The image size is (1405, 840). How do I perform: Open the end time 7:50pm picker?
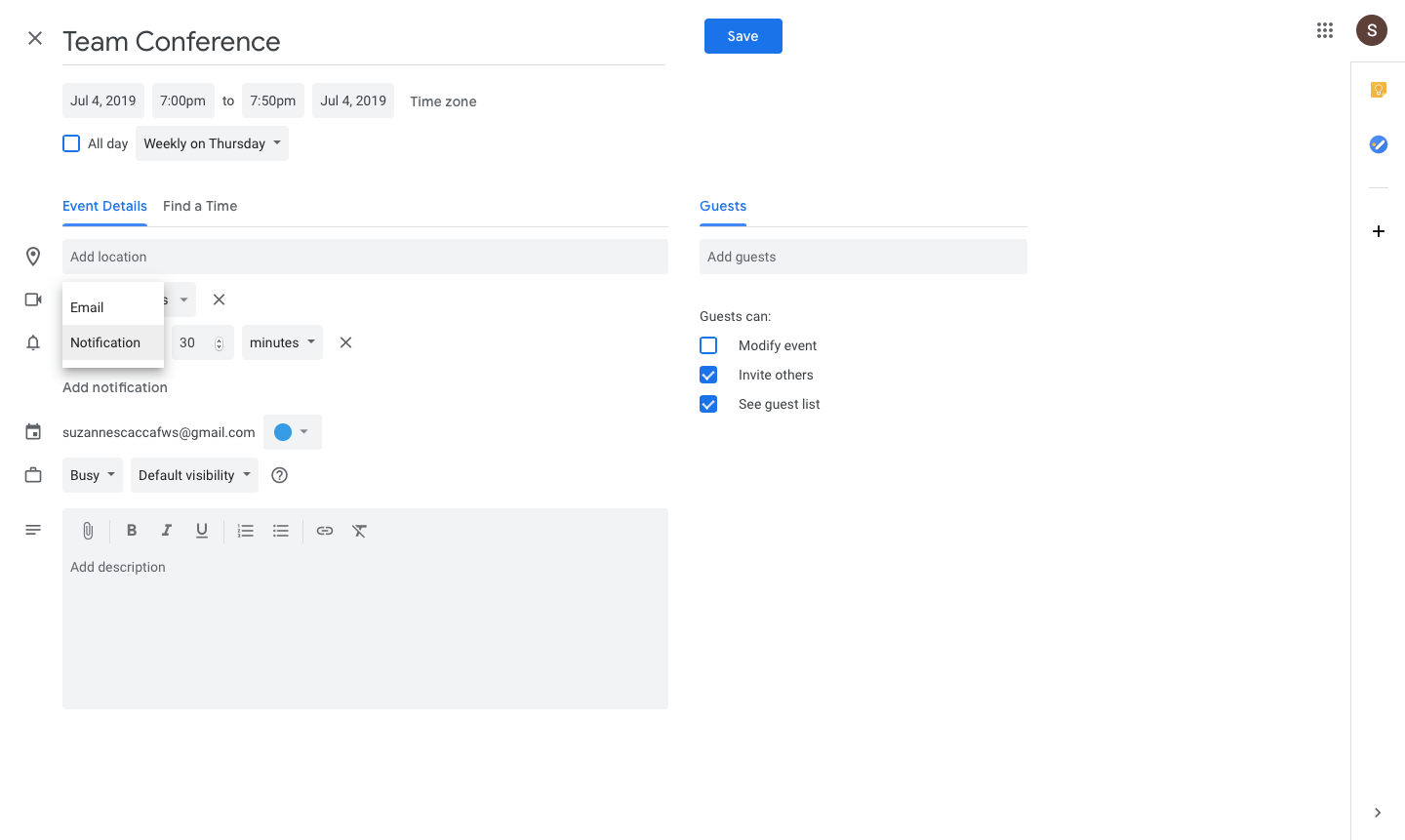(273, 100)
